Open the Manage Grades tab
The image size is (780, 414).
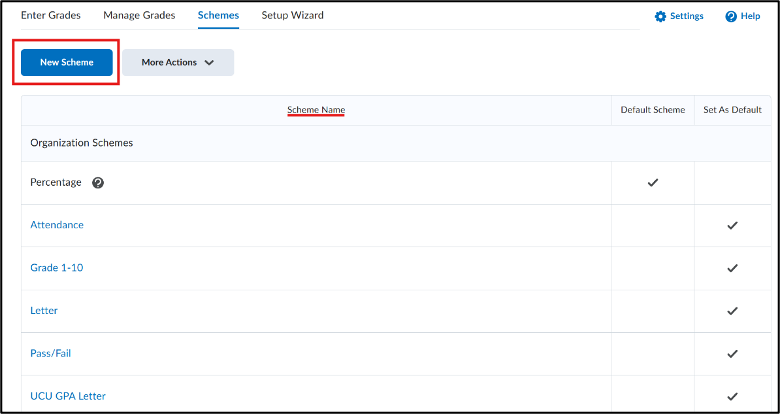click(139, 15)
